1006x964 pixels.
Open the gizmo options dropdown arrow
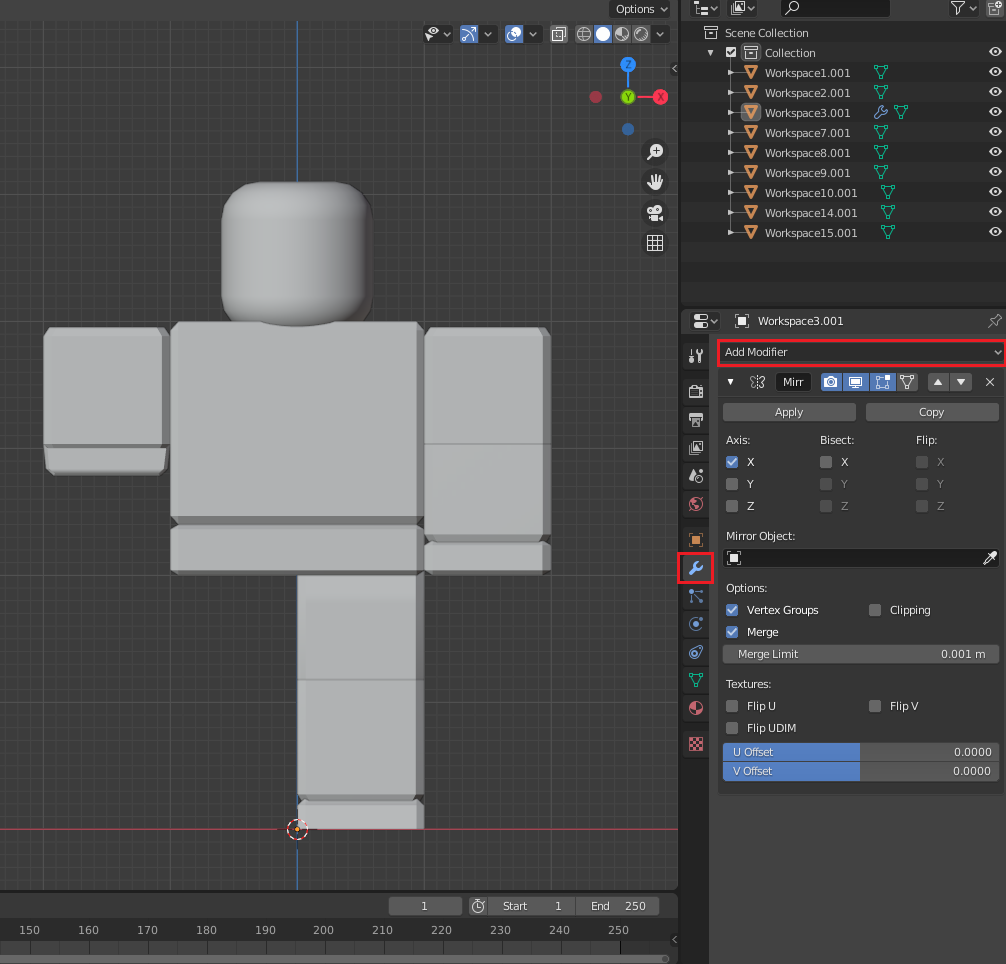click(488, 34)
